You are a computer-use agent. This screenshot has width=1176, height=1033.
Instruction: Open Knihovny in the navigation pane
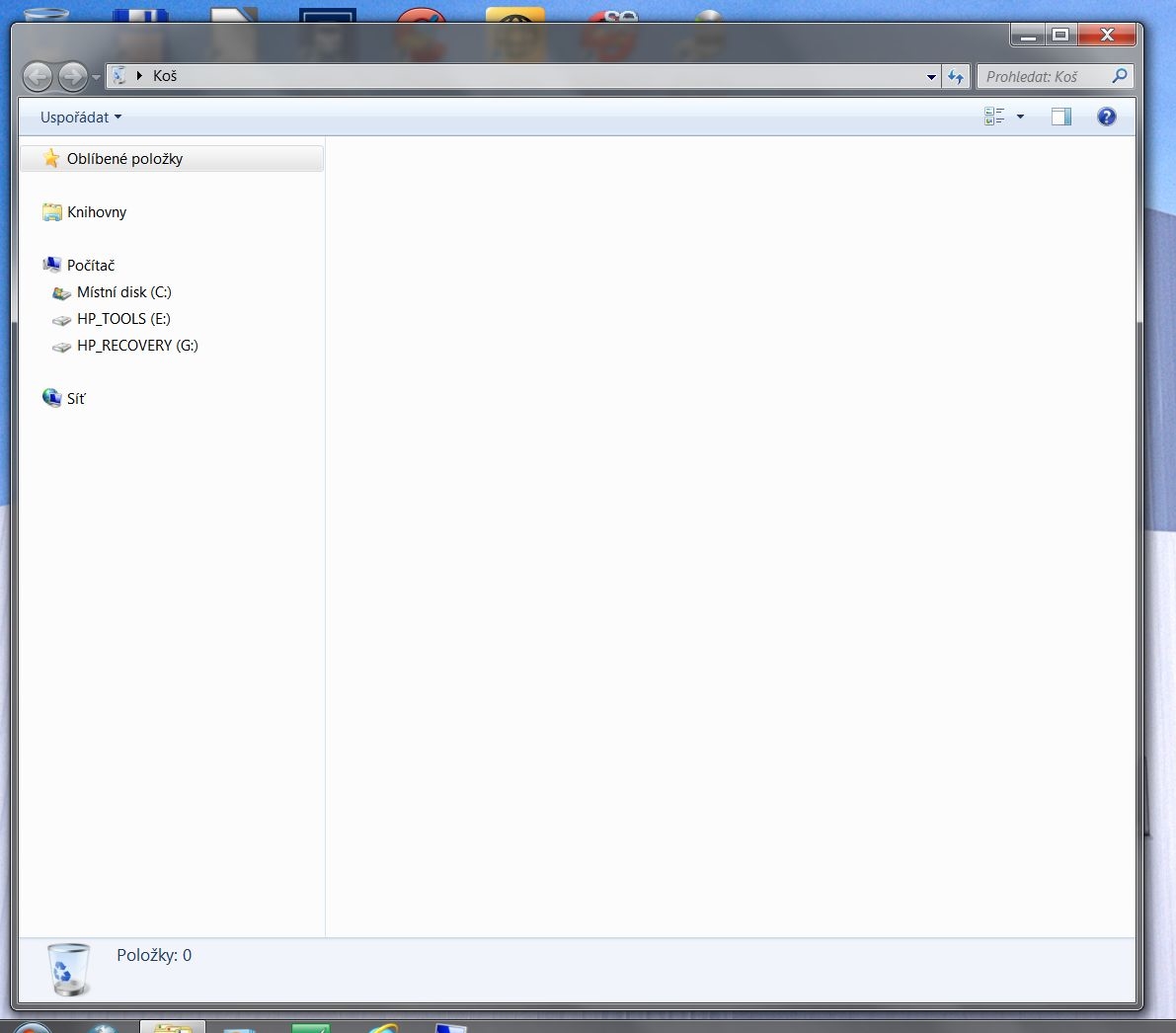[96, 212]
